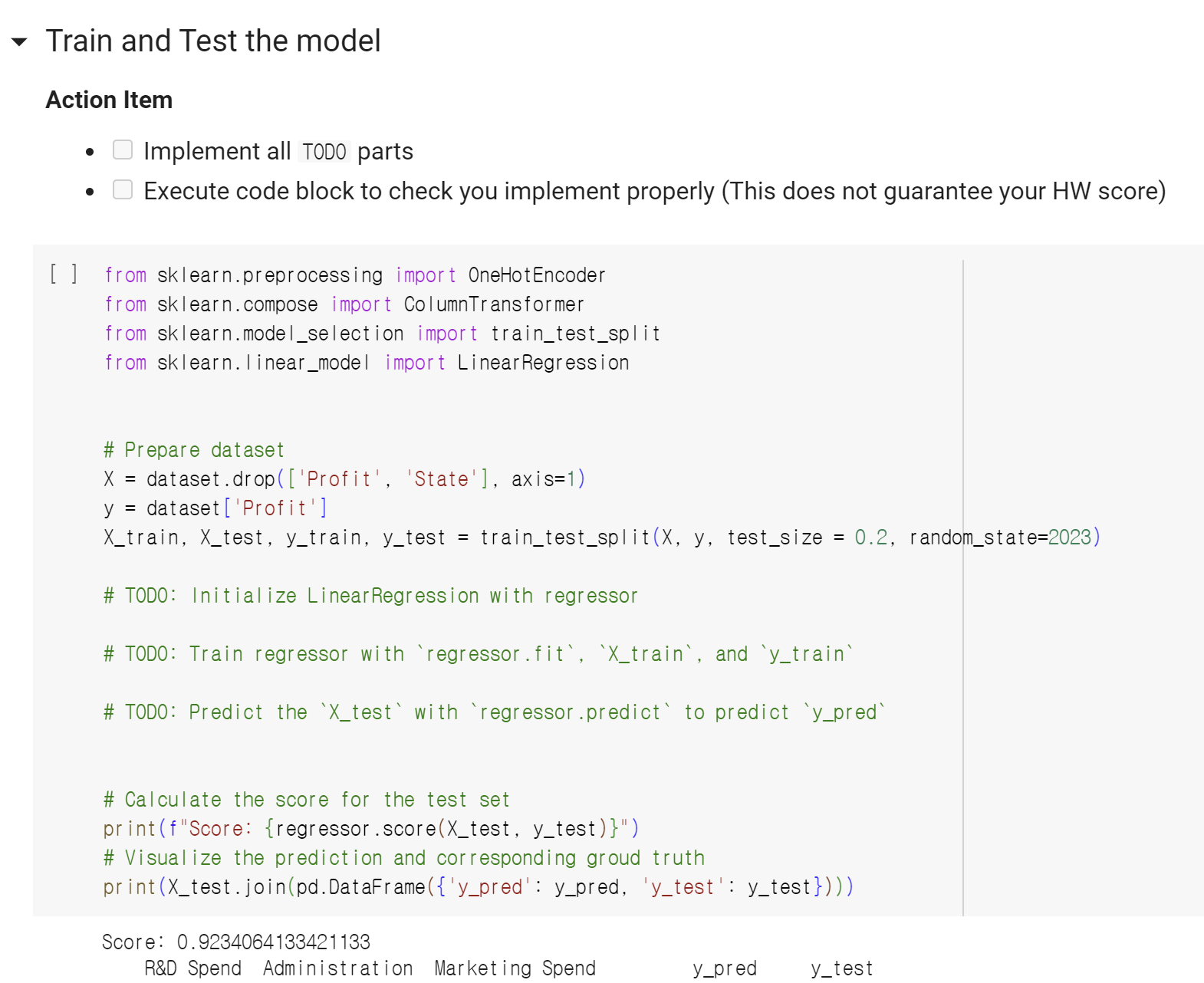1204x983 pixels.
Task: Select the Score output text below the cell
Action: point(236,942)
